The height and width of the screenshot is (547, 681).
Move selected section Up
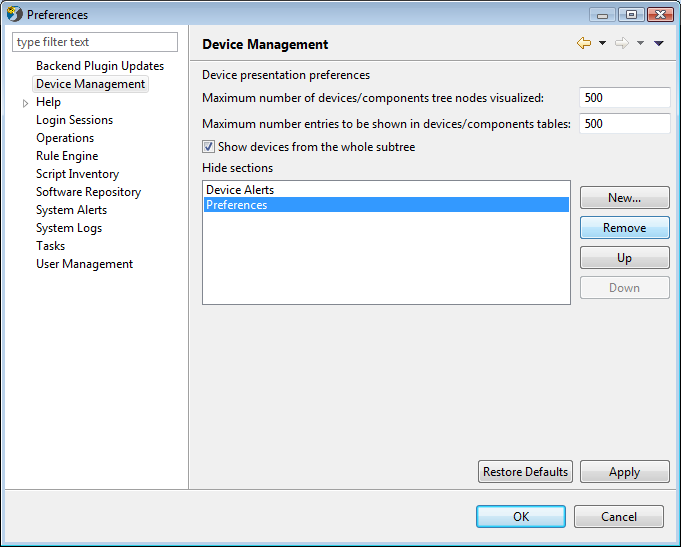625,258
